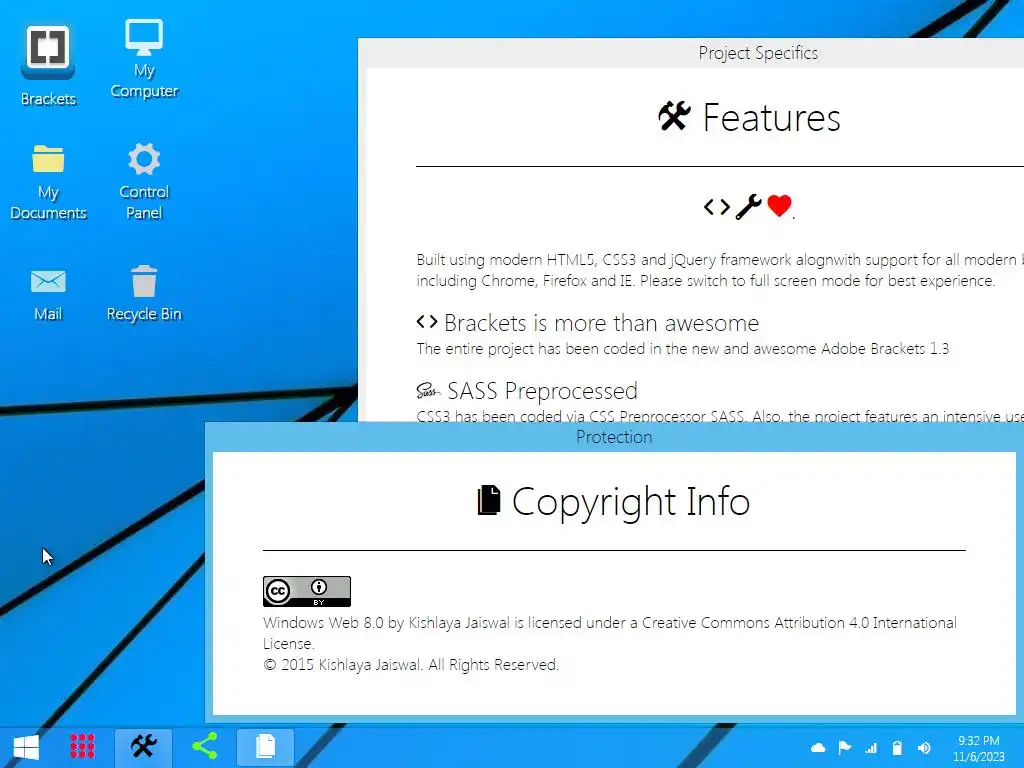Open My Documents folder icon
The image size is (1024, 768).
pos(48,182)
